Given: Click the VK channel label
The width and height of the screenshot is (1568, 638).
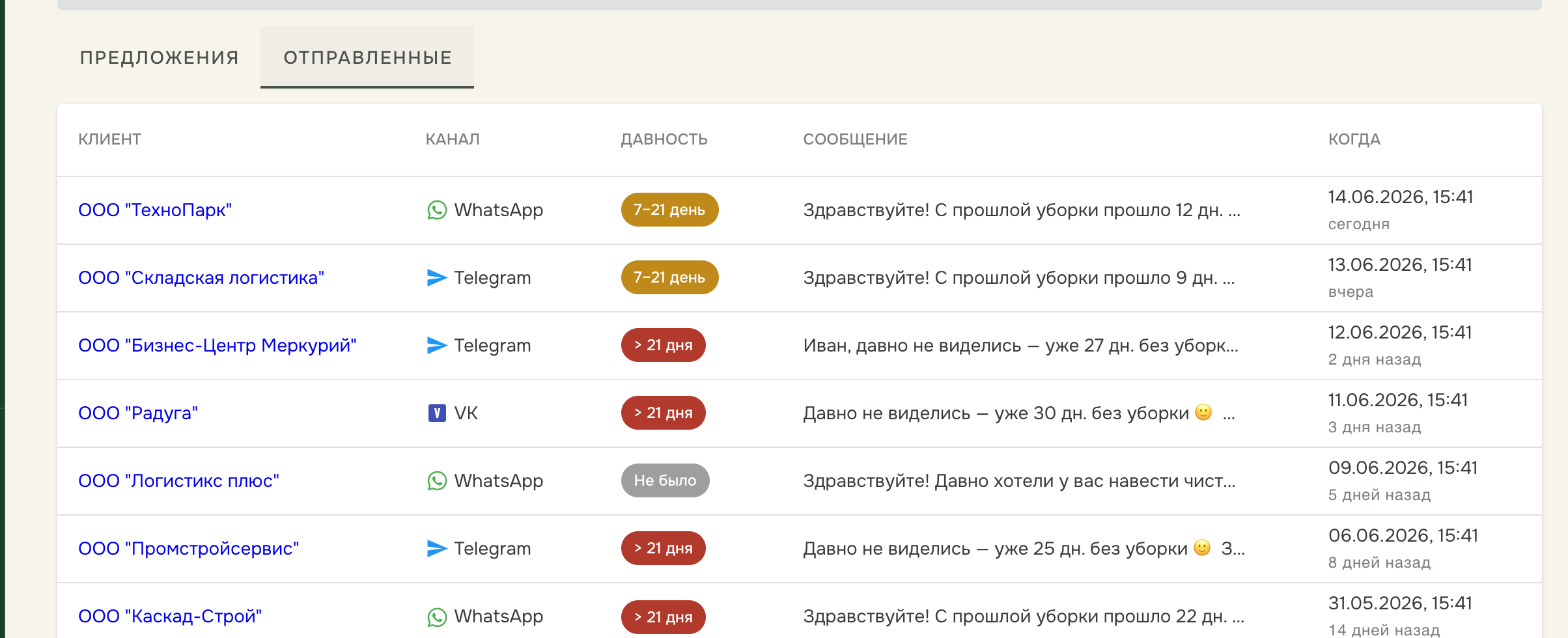Looking at the screenshot, I should pyautogui.click(x=466, y=413).
